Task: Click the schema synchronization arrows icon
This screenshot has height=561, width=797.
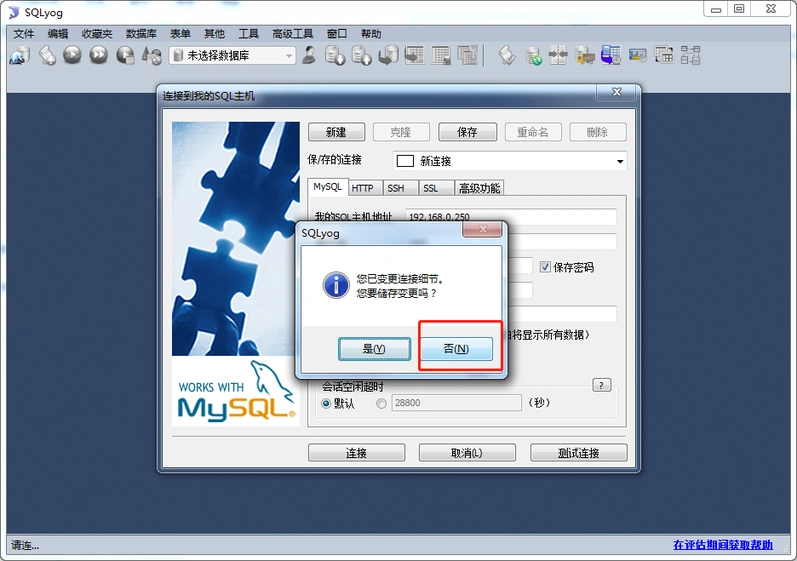Action: click(558, 55)
